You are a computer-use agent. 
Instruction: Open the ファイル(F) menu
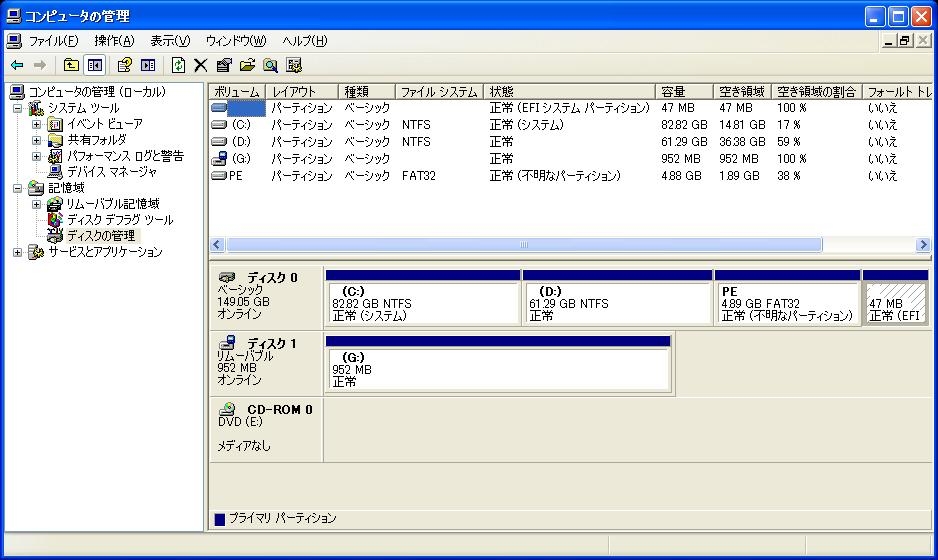[x=54, y=41]
